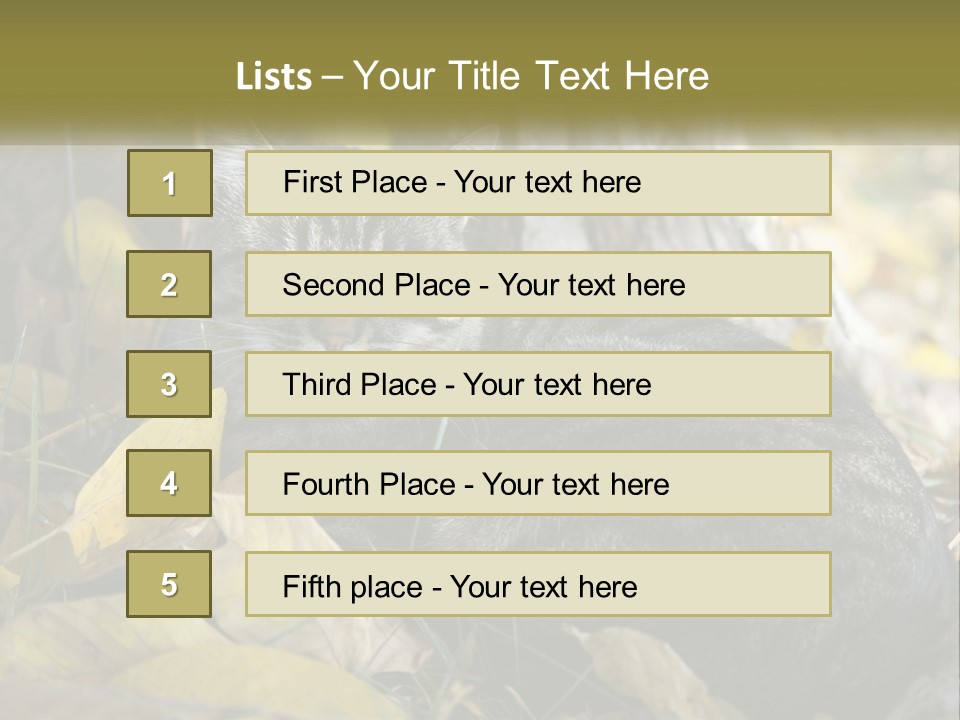Click "Your text here" in the Third Place bar

pos(557,385)
